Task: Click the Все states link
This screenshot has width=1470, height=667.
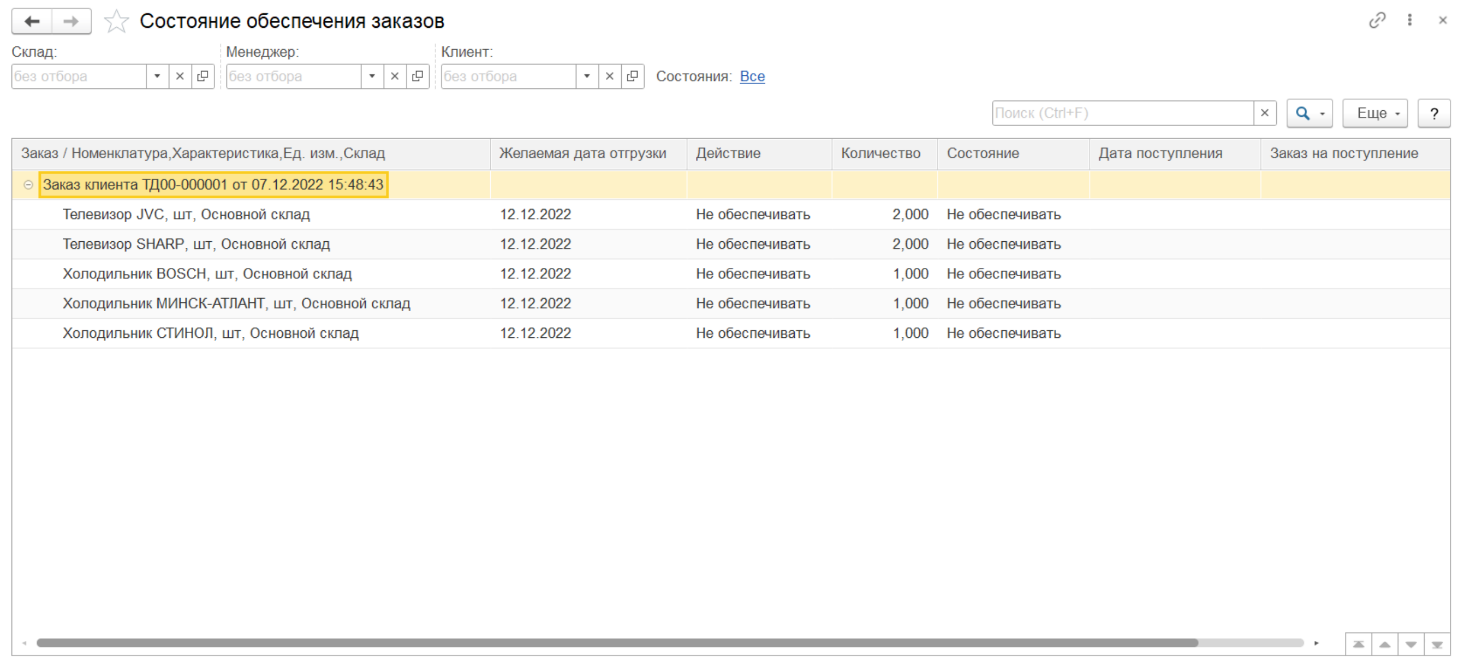Action: [752, 76]
